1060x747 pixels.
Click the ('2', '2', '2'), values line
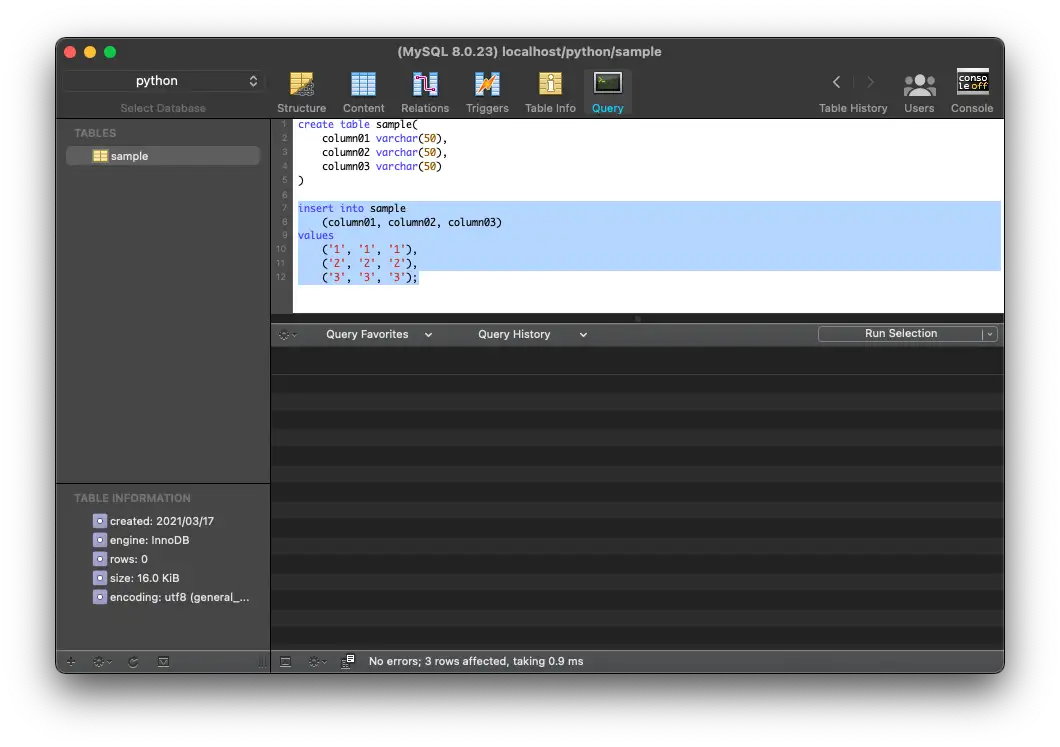(x=369, y=264)
